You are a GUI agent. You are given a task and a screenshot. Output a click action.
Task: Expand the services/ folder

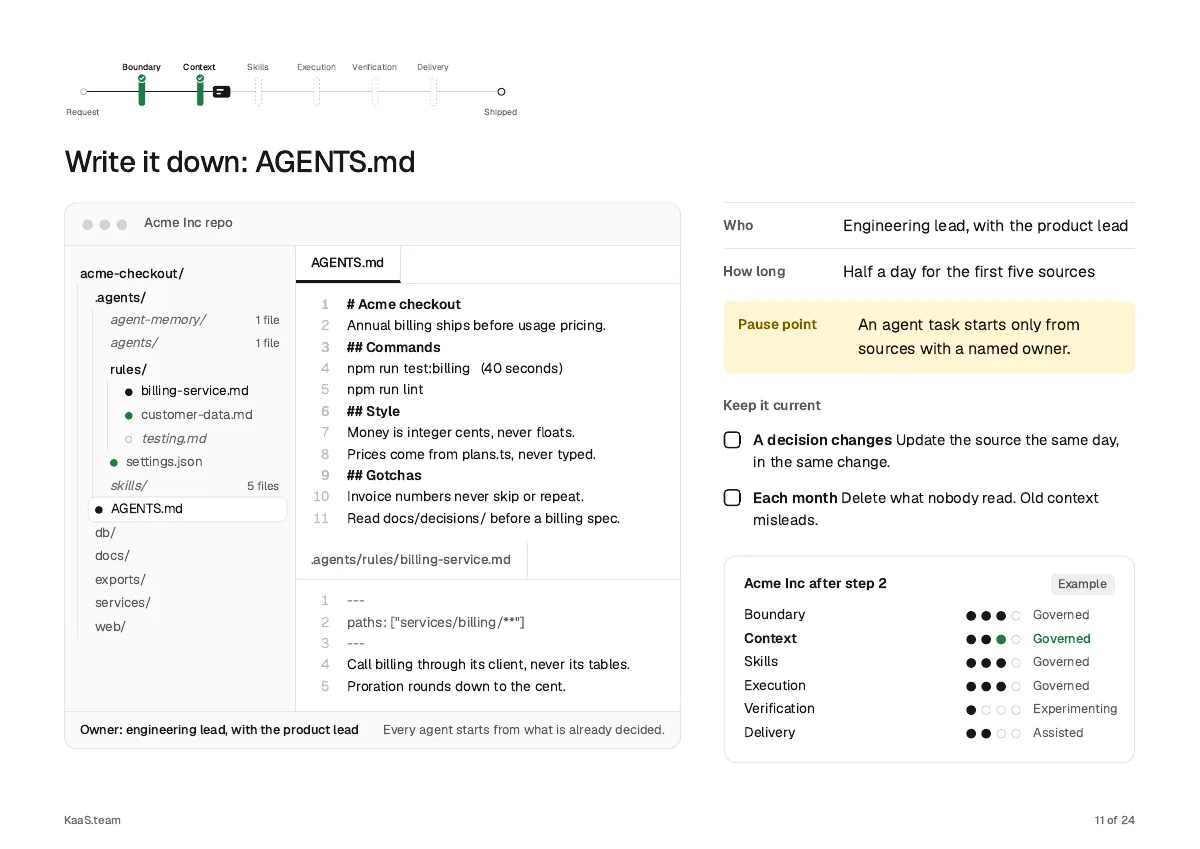tap(123, 603)
